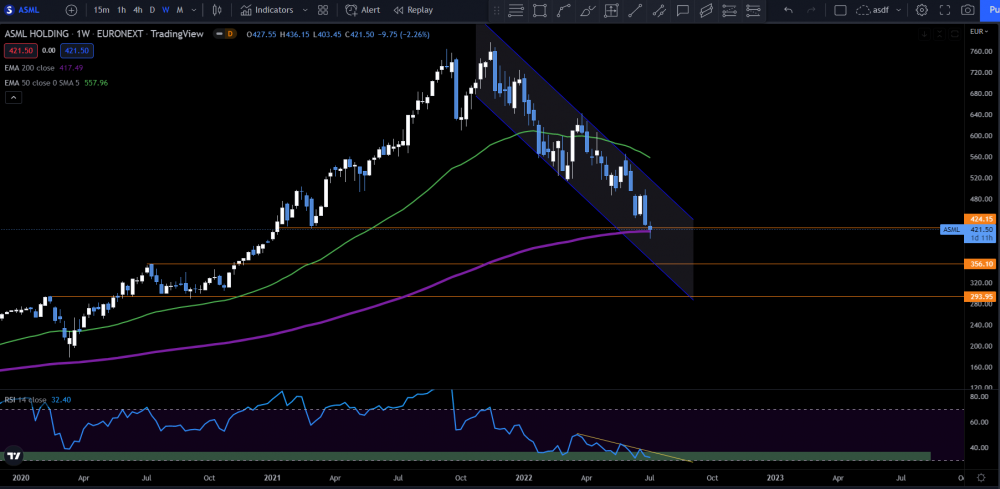Viewport: 1000px width, 489px height.
Task: Take a chart snapshot with camera icon
Action: 967,10
